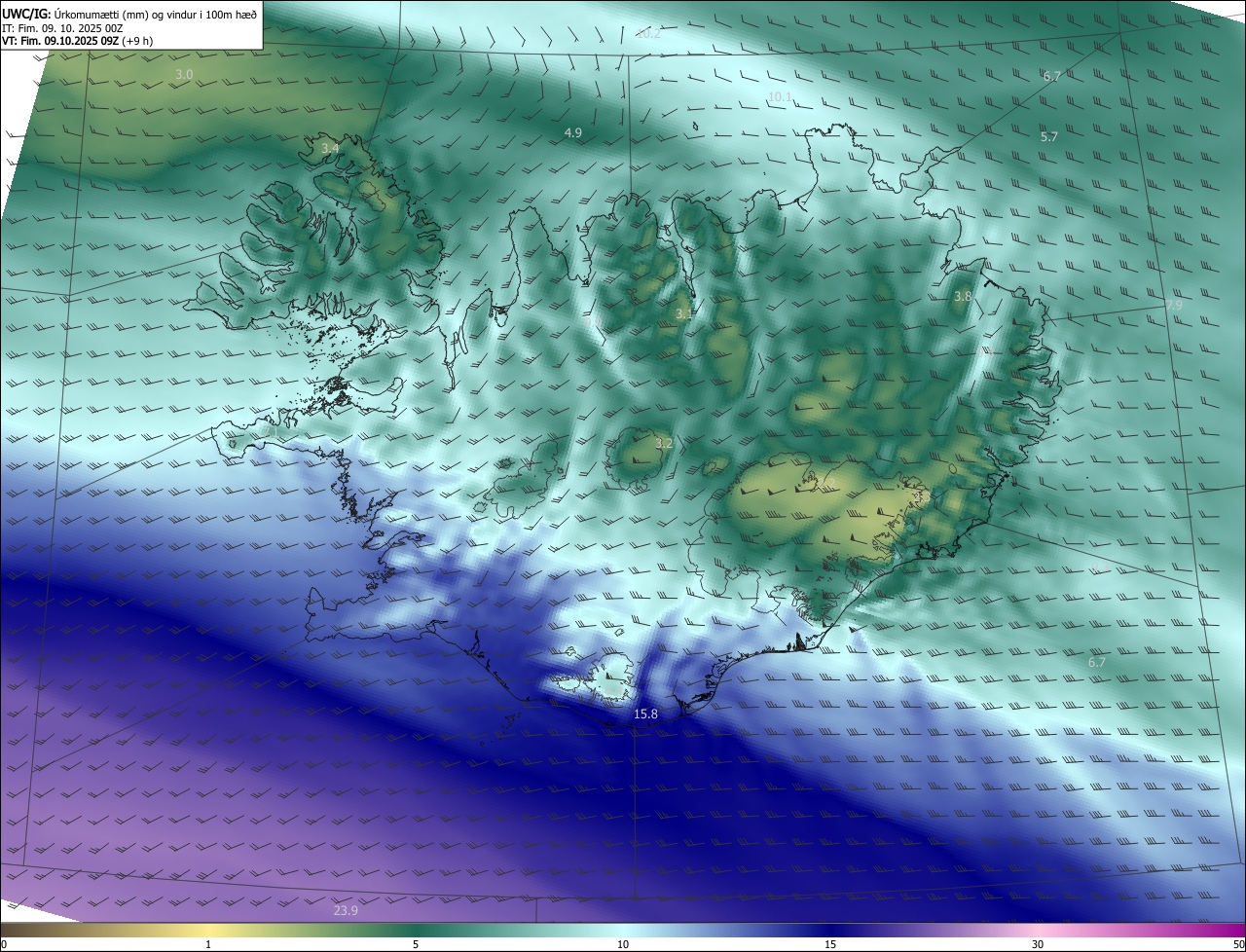Screen dimensions: 1246x952
Task: Click the initial time line 'IT: Fim. 09. 10. 2025 00Z'
Action: click(x=62, y=28)
